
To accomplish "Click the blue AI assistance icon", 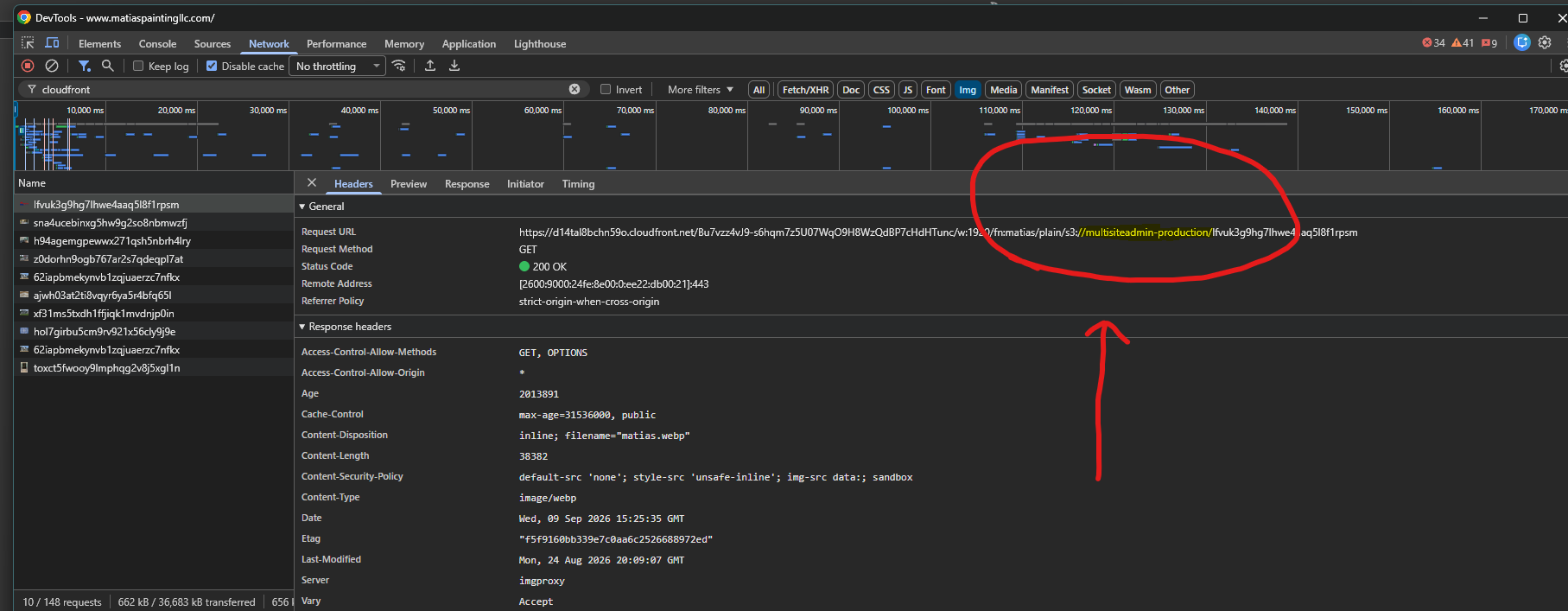I will coord(1522,42).
